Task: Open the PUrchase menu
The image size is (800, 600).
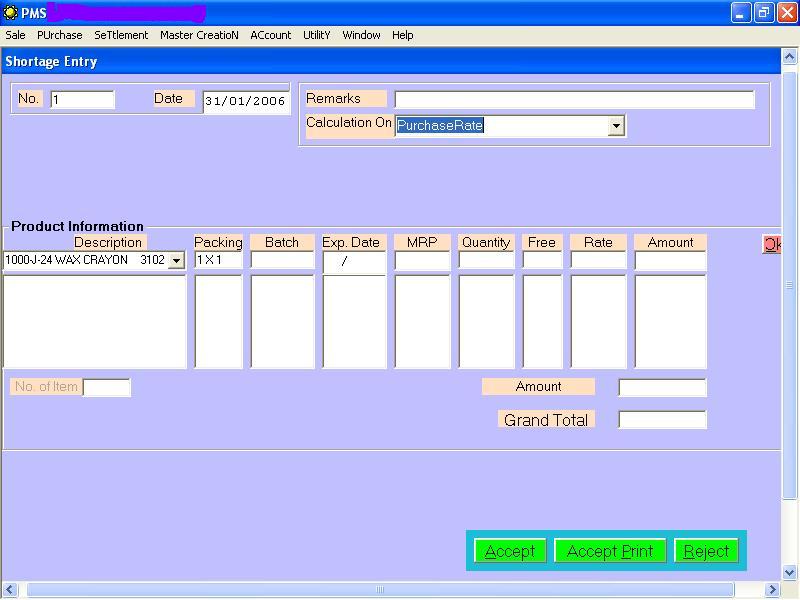Action: 59,35
